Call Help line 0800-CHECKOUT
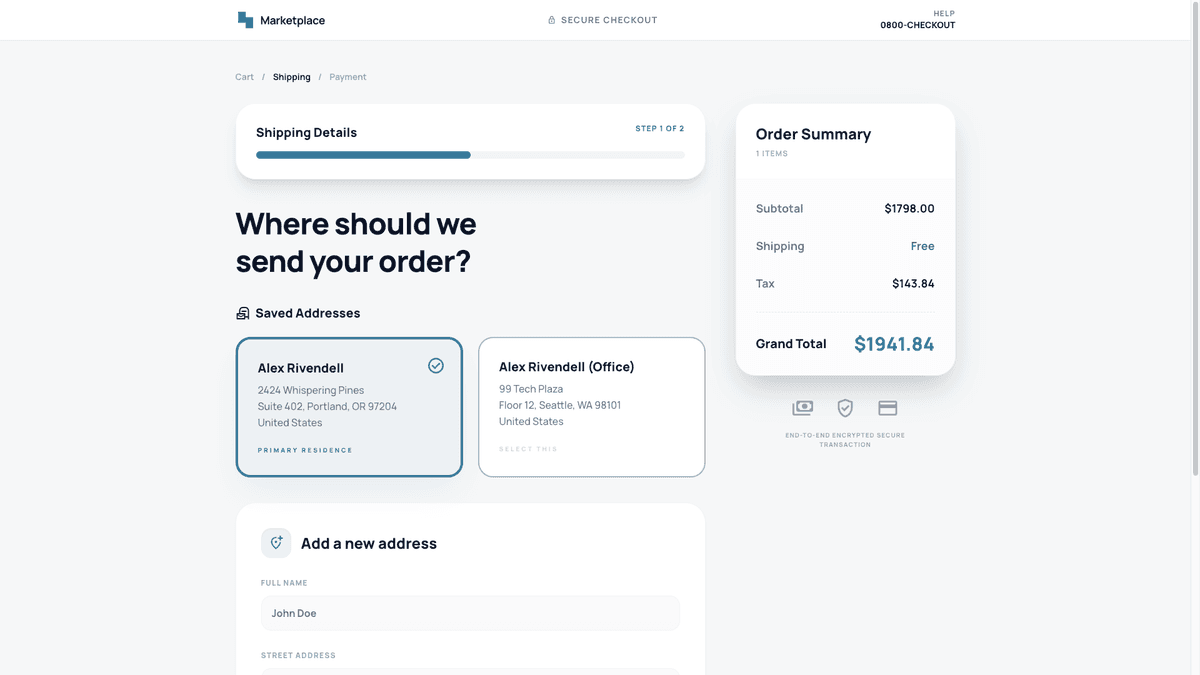This screenshot has width=1200, height=675. [917, 24]
